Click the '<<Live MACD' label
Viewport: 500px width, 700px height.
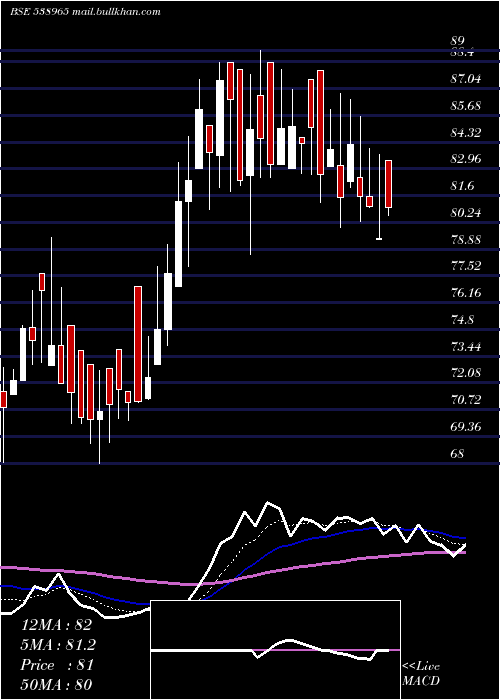pyautogui.click(x=421, y=673)
